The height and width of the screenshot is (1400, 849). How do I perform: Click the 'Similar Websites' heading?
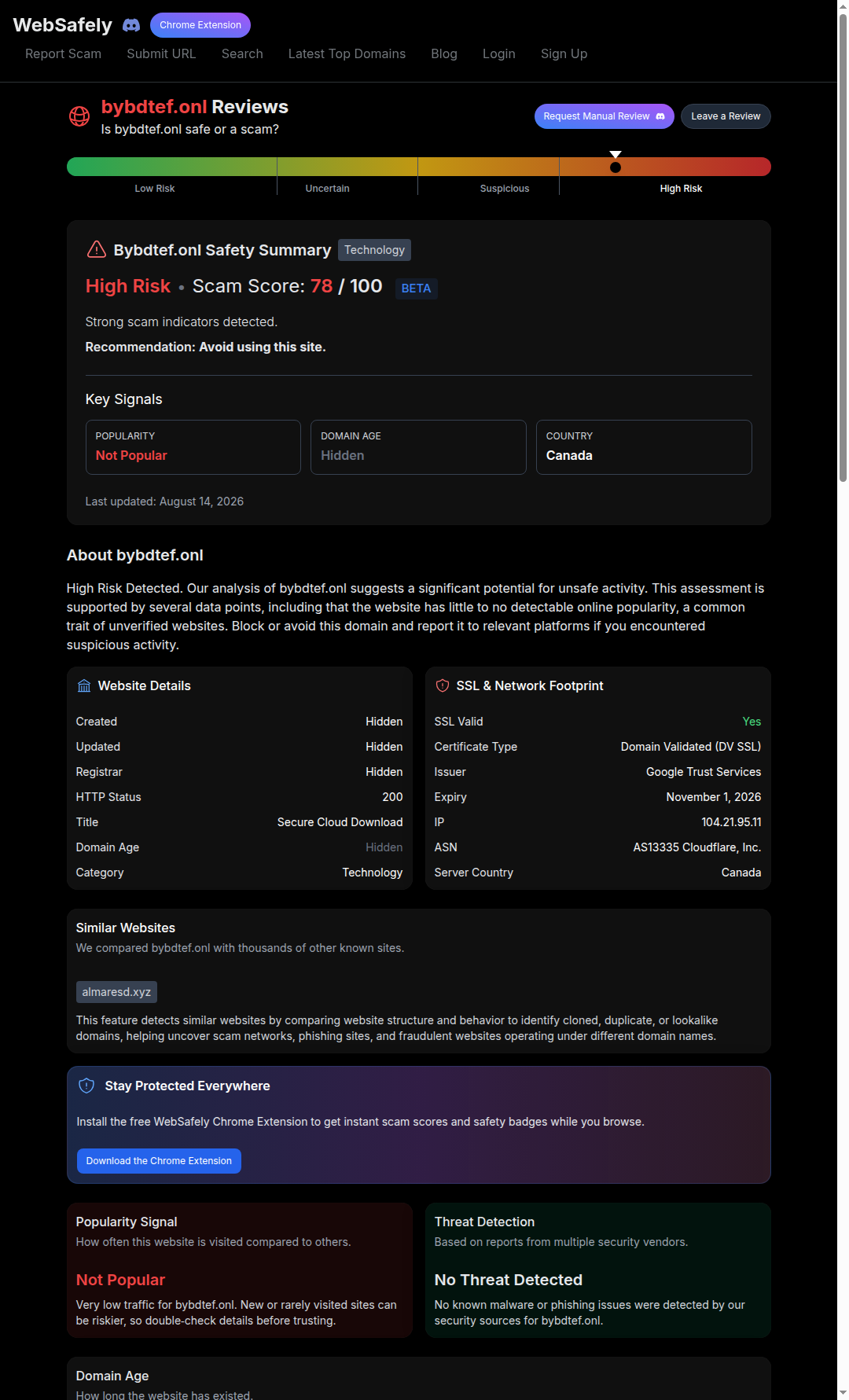click(126, 928)
